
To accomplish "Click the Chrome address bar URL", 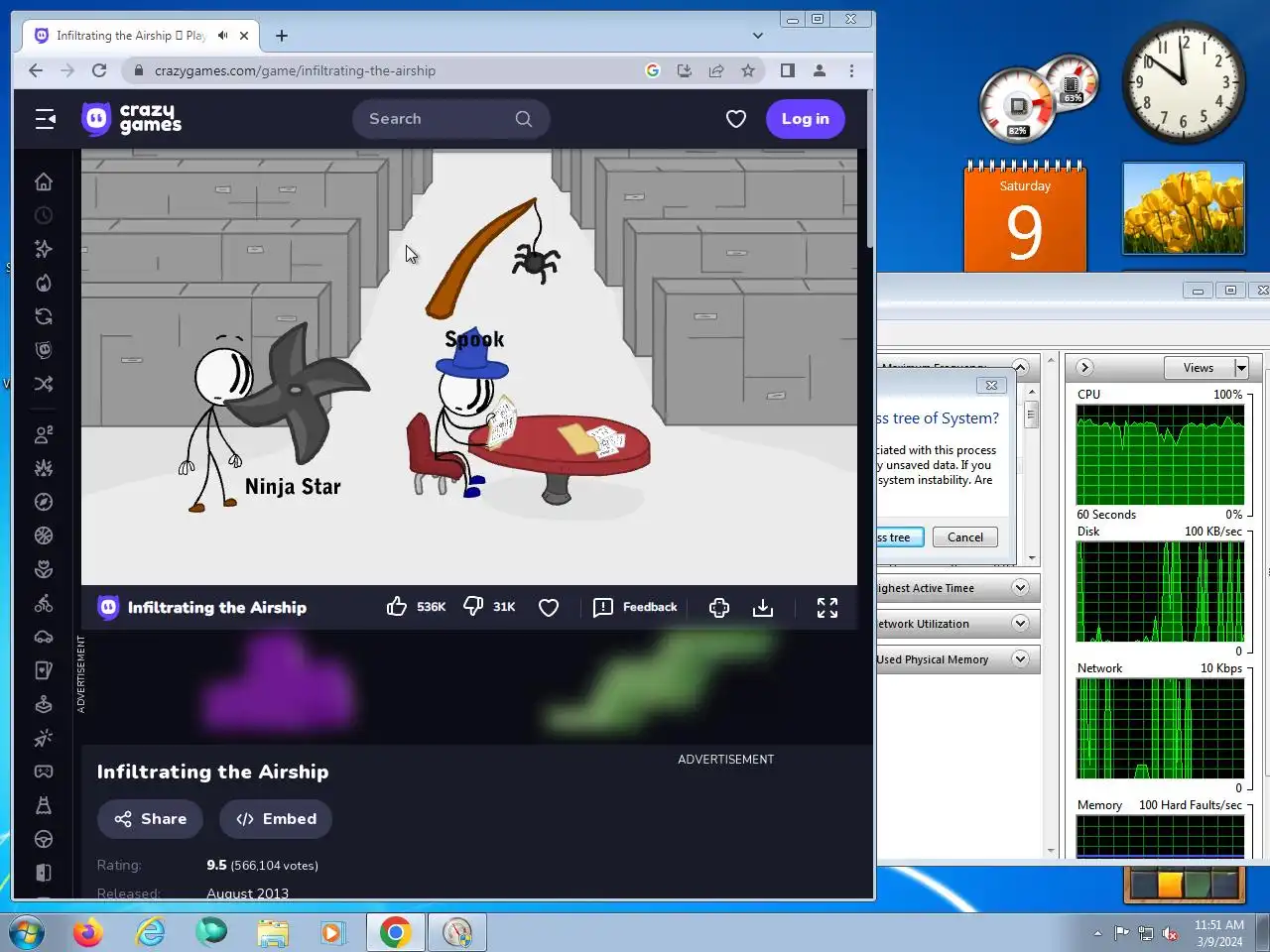I will pyautogui.click(x=295, y=70).
